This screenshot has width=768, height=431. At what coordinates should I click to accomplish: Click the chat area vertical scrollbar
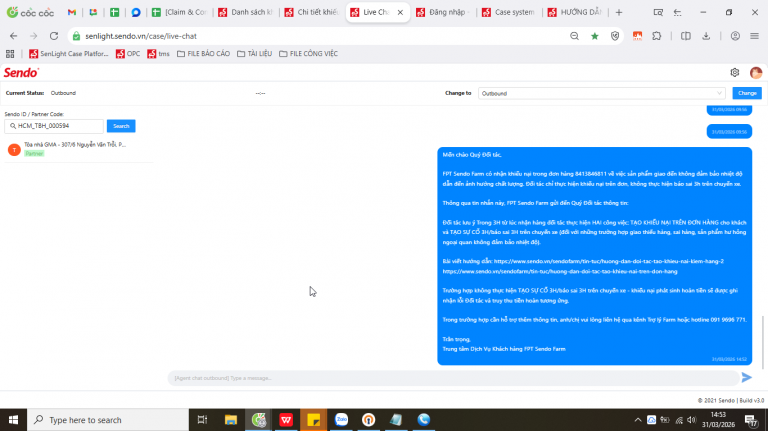pos(763,342)
